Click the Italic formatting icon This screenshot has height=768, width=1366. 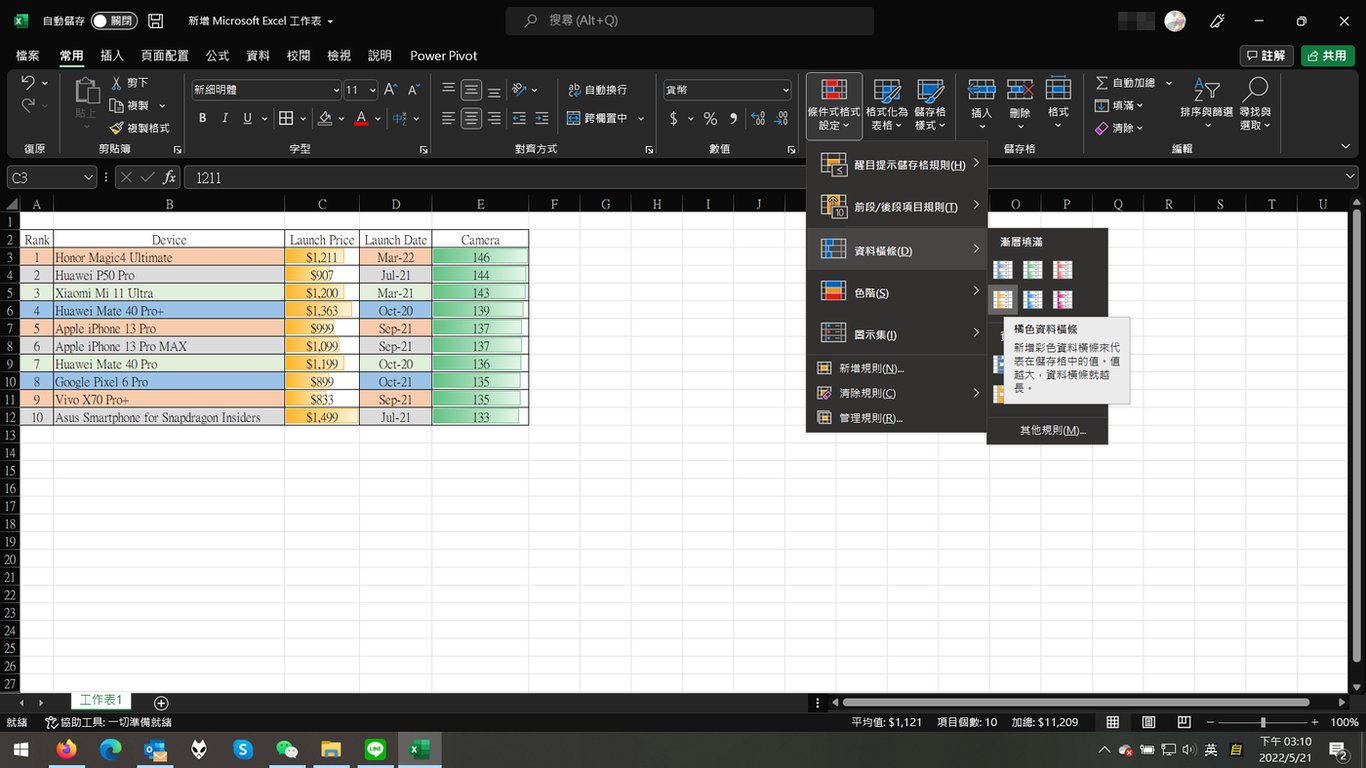224,118
